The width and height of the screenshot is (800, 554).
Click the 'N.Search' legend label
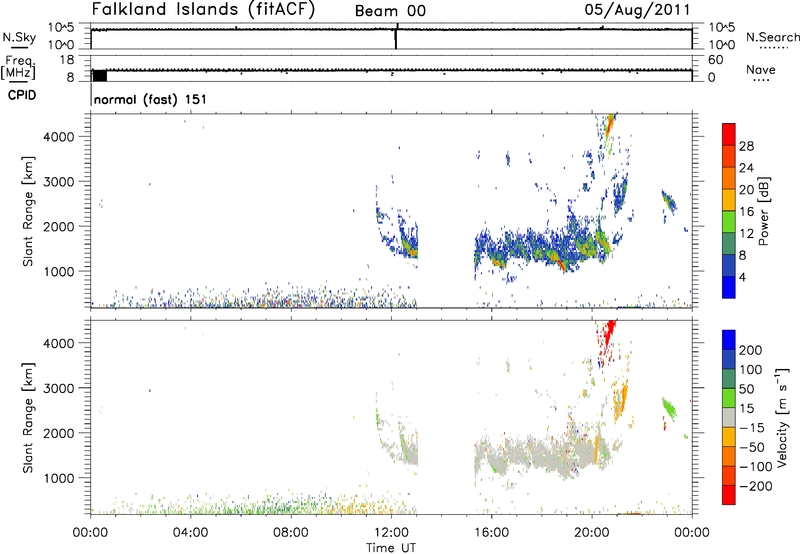point(773,37)
